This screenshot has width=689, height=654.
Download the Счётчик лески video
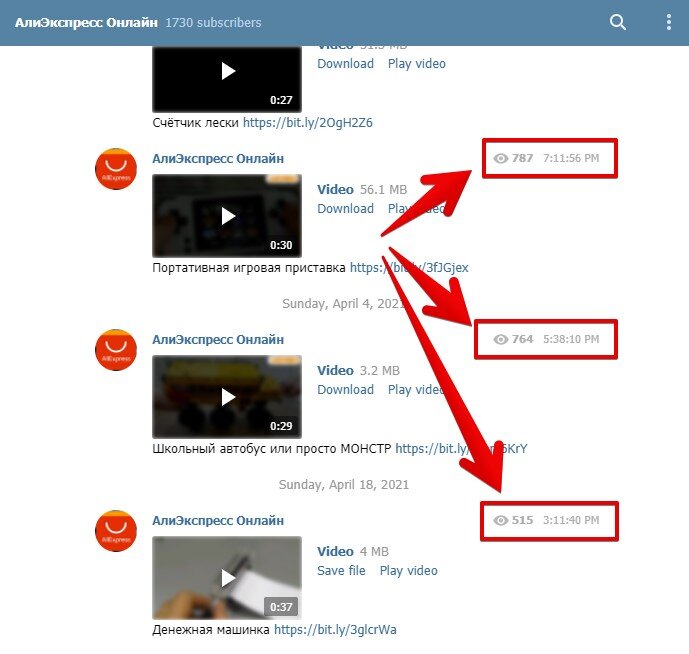tap(345, 64)
